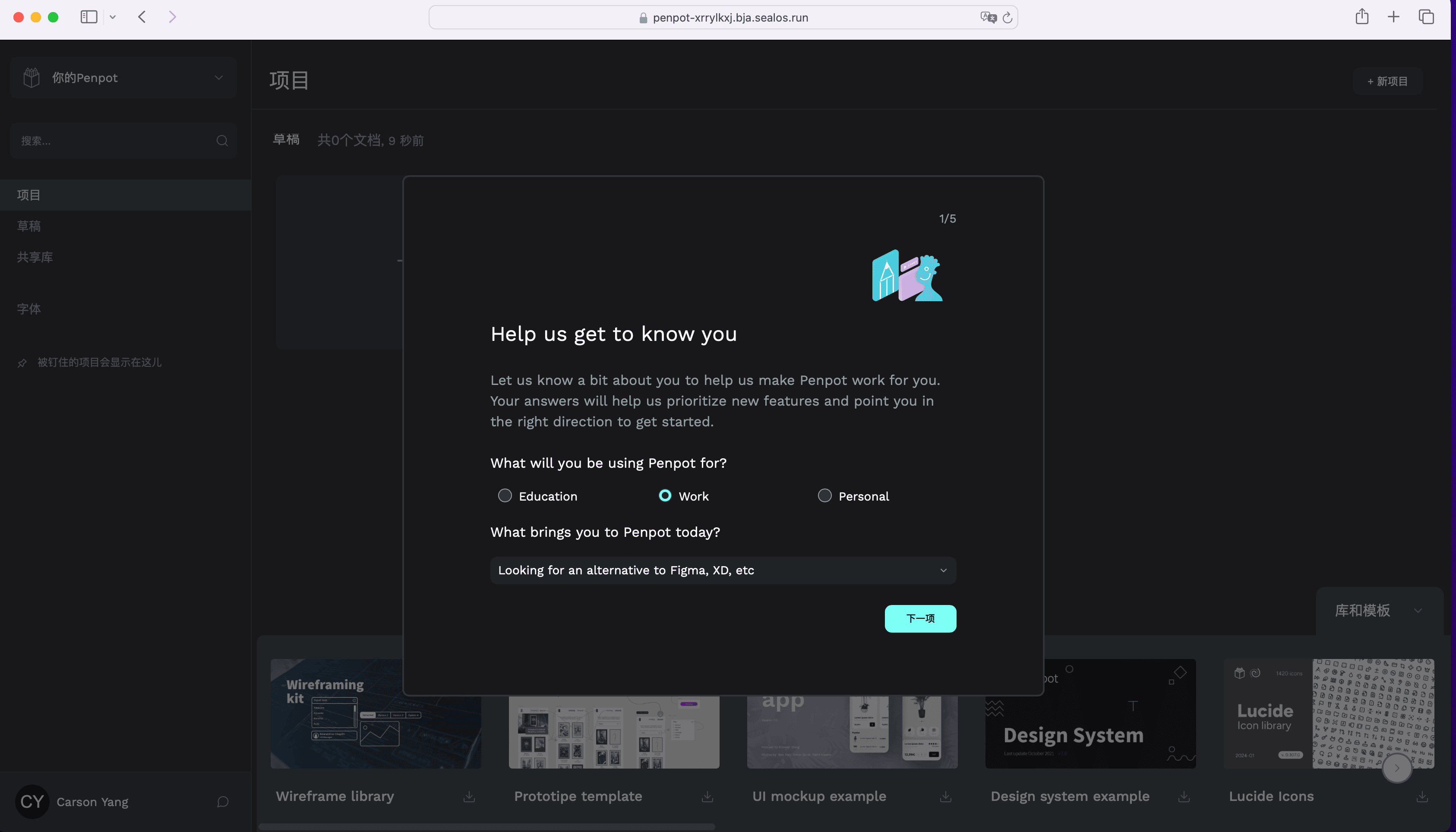
Task: Click the pin icon beside pinned projects hint
Action: click(22, 363)
